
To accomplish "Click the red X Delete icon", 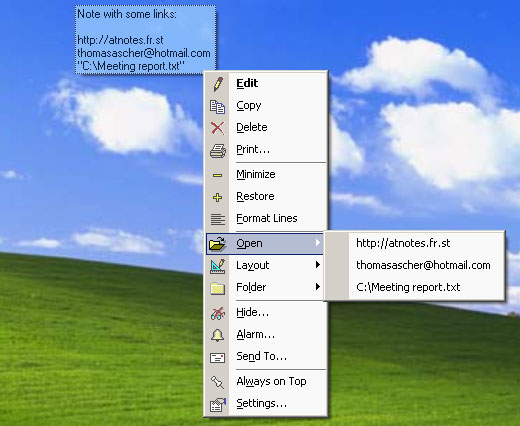I will coord(217,128).
